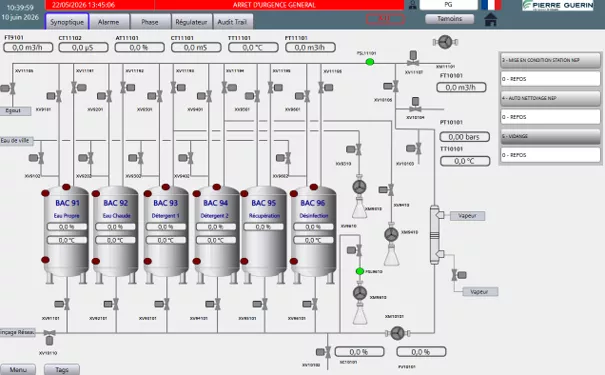Select the BAC 95 Récupération tank
This screenshot has width=605, height=375.
(264, 235)
